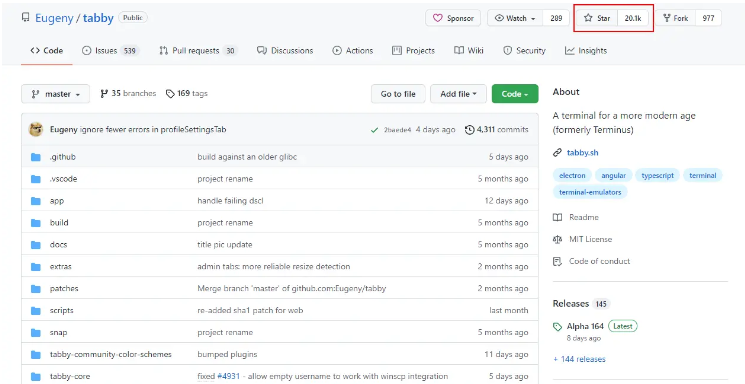Open the commit message about profileSettingsTab

[153, 129]
